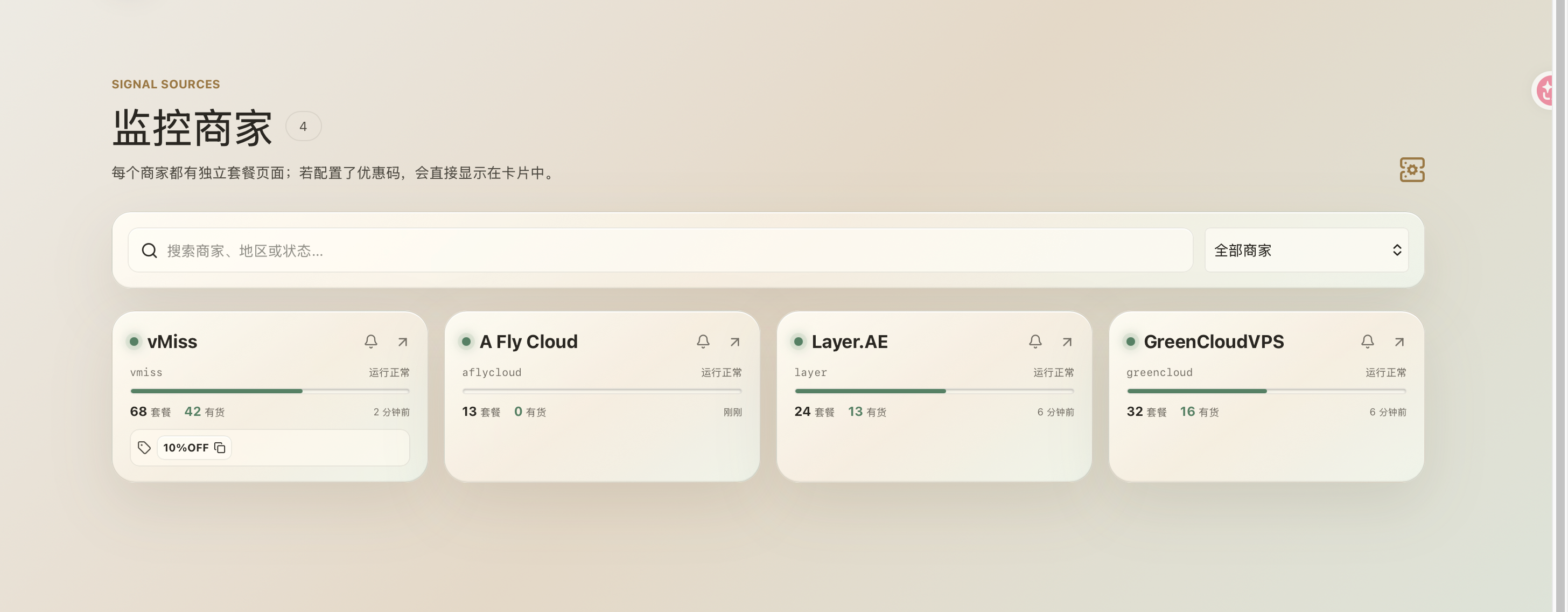Click the search magnifier icon

pyautogui.click(x=150, y=251)
